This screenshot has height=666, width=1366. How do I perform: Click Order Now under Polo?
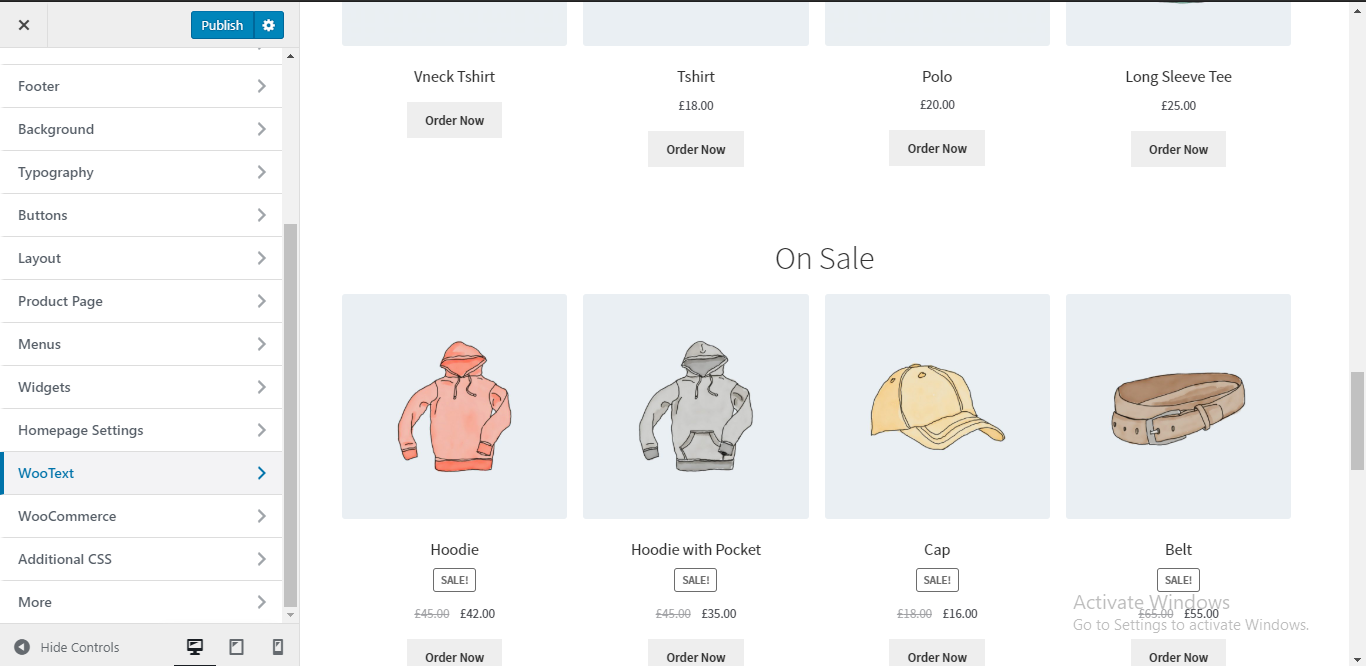click(x=937, y=148)
